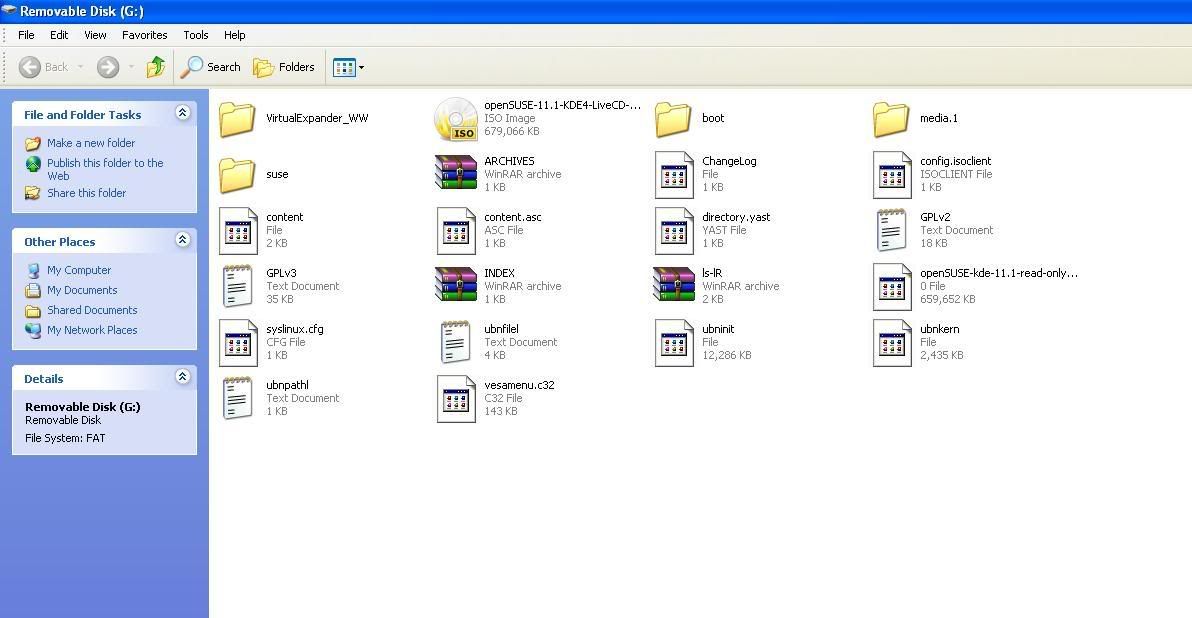This screenshot has width=1192, height=618.
Task: Select the ubnkern file icon
Action: (892, 343)
